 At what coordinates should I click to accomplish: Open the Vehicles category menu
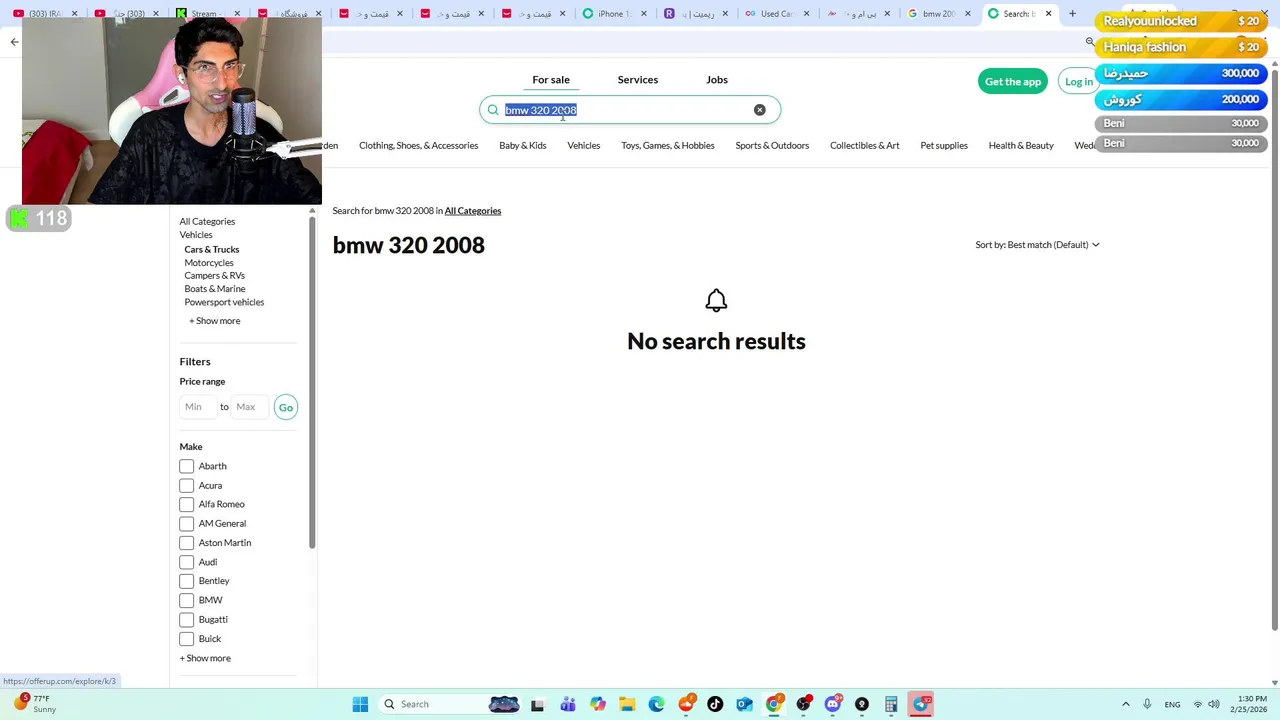[x=584, y=146]
